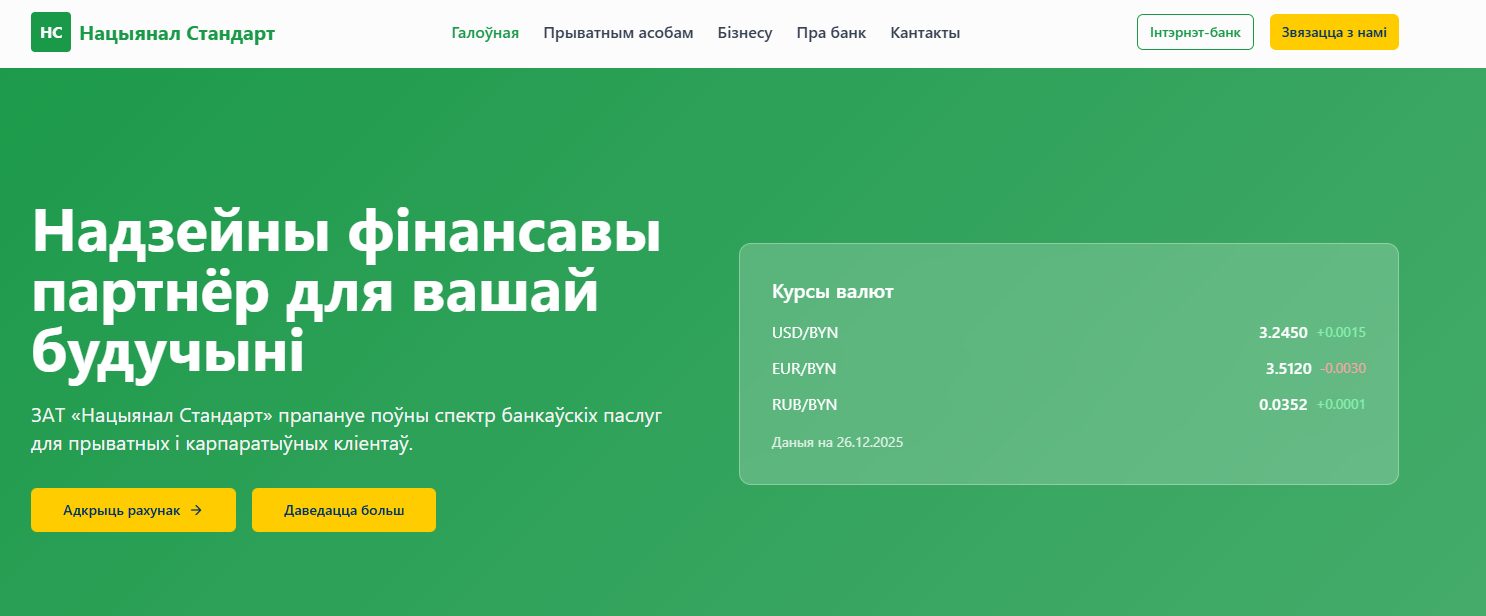1486x616 pixels.
Task: Click the arrow icon in Адкрыць рахунак
Action: (x=196, y=510)
